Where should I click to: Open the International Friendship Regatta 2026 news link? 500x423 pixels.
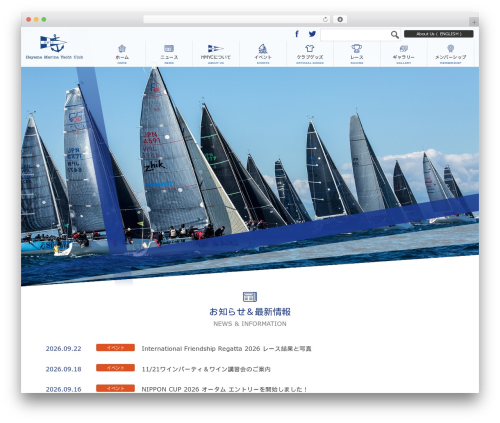pyautogui.click(x=226, y=349)
